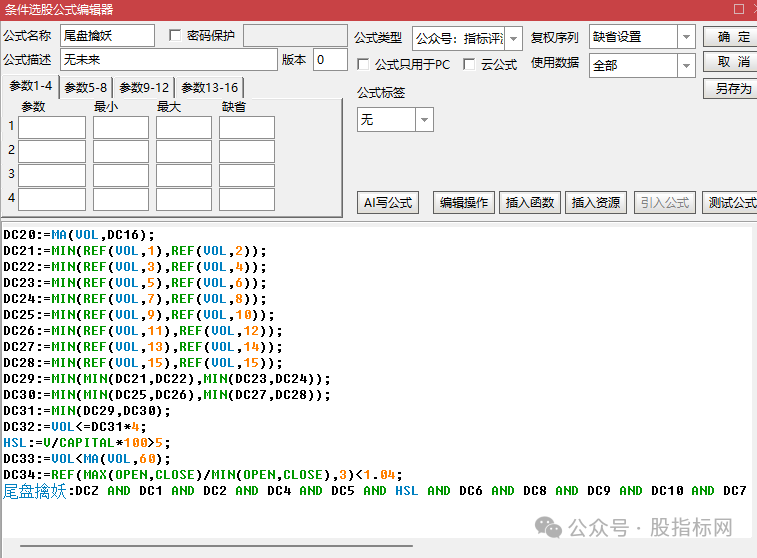Screen dimensions: 757x558
Task: Expand the 公式类型 dropdown
Action: point(514,38)
